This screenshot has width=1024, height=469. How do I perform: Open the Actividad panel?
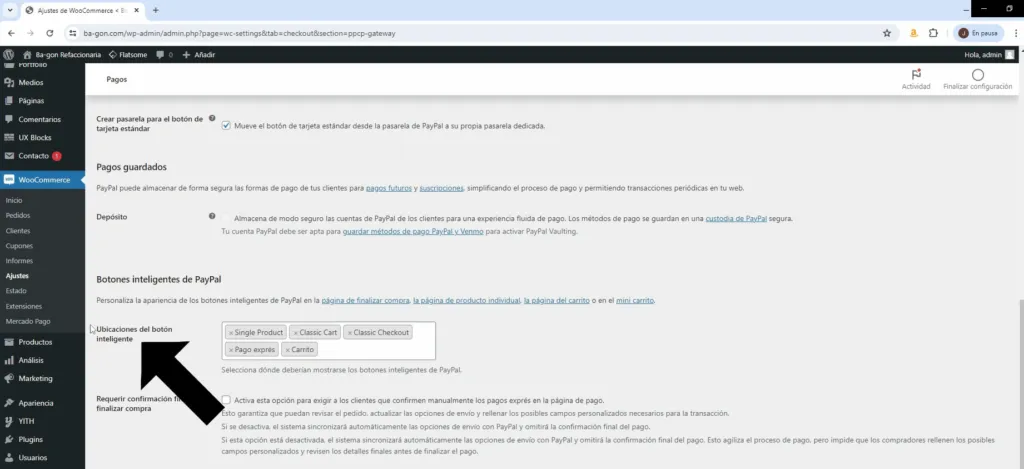click(916, 80)
